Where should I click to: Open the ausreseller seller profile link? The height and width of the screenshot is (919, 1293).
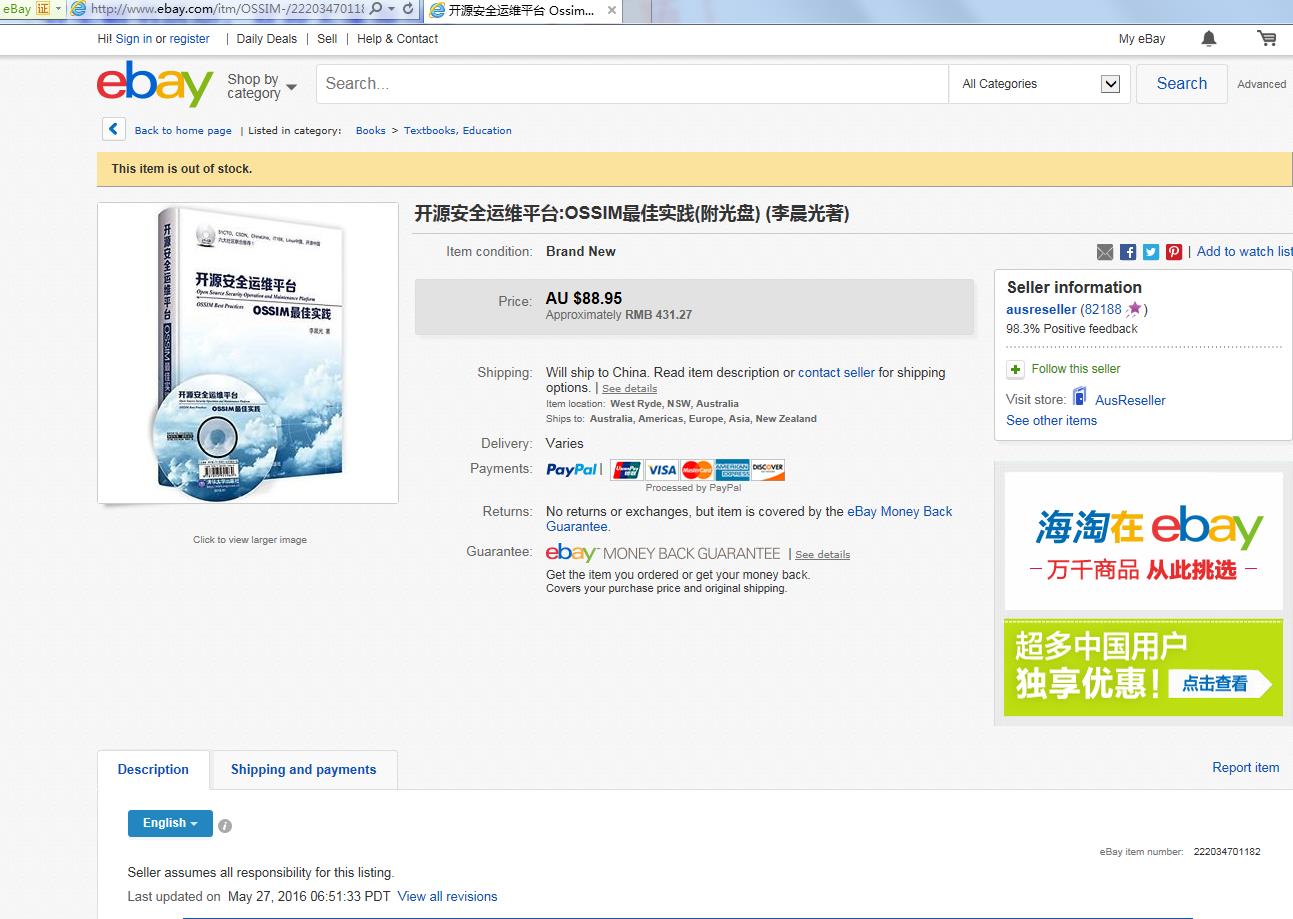tap(1041, 309)
